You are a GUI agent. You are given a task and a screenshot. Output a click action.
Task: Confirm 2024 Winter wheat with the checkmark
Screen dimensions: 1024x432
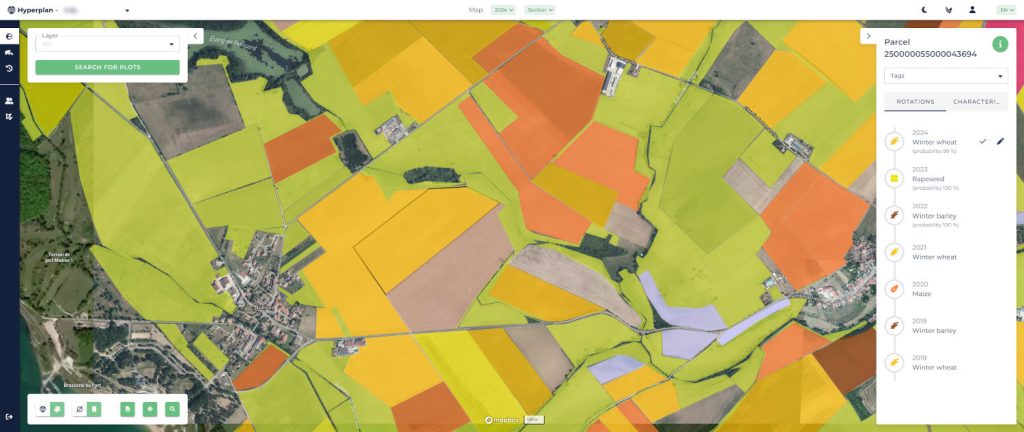click(983, 142)
